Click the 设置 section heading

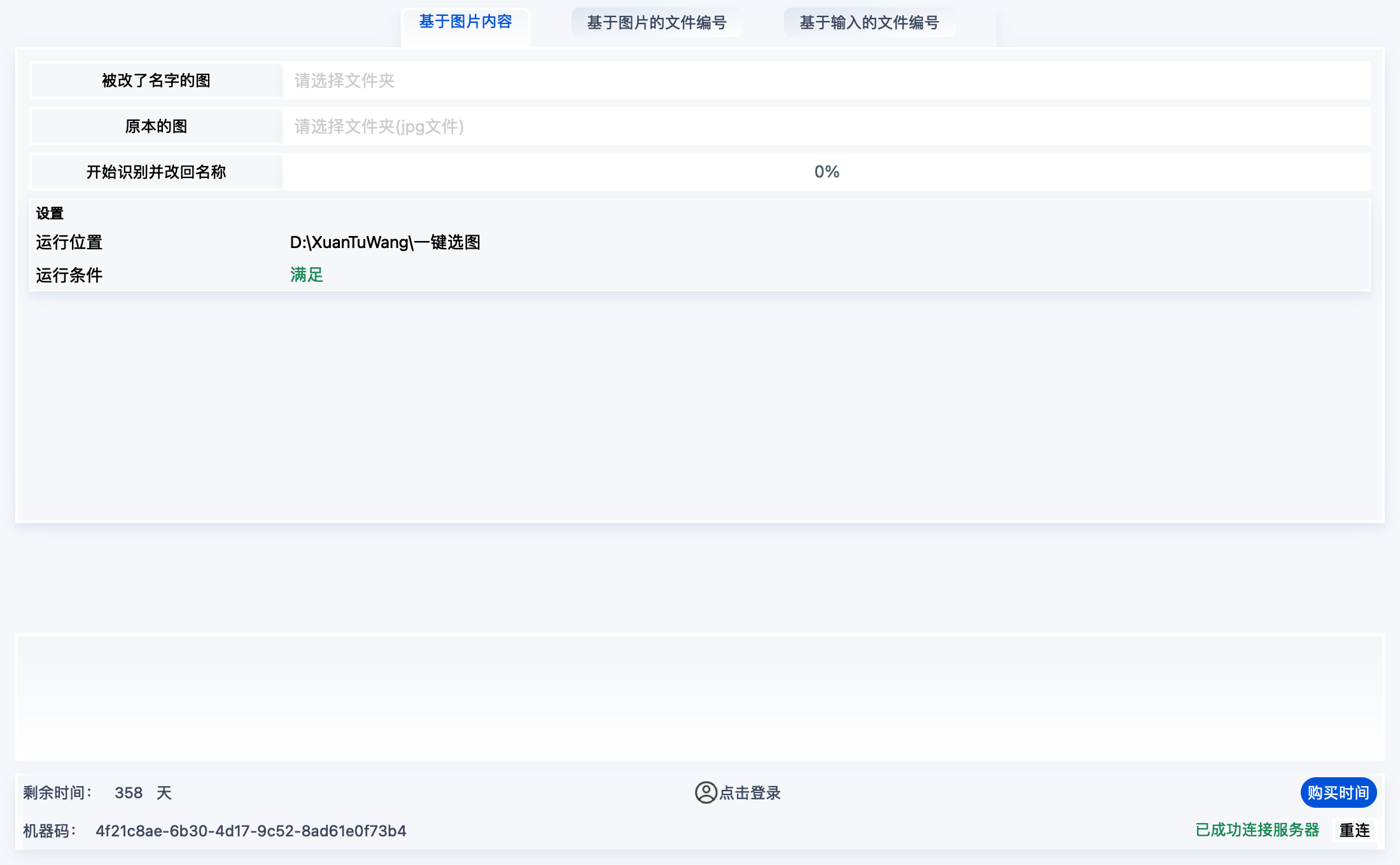point(50,213)
